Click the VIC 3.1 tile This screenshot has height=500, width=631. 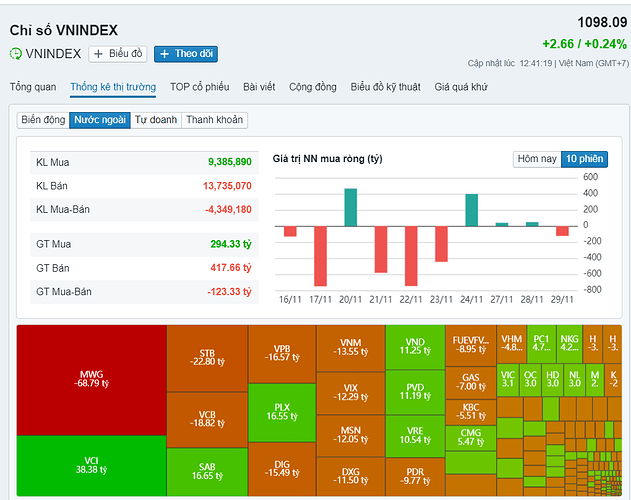click(508, 380)
